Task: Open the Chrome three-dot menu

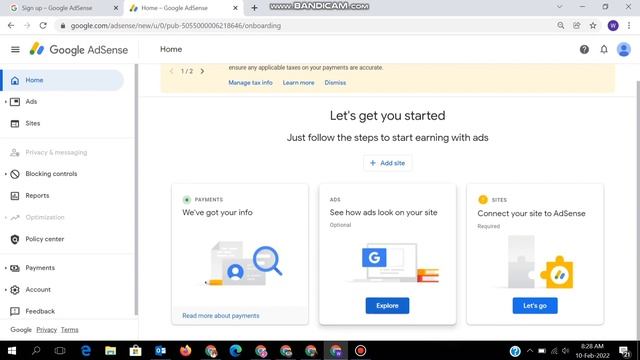Action: pos(629,25)
